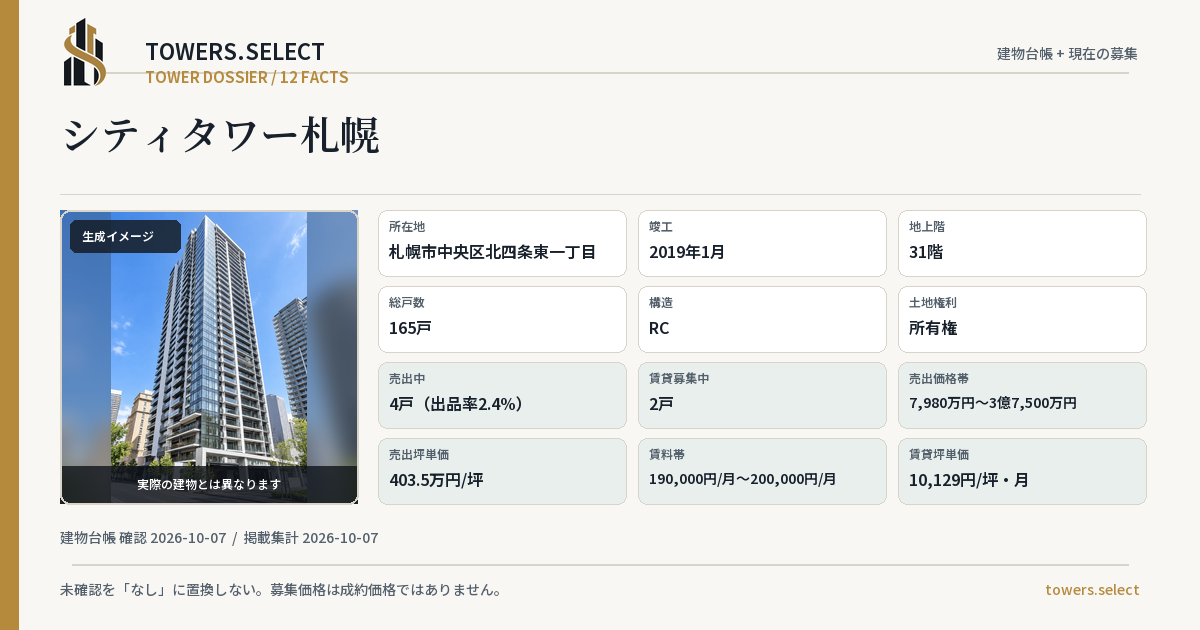The height and width of the screenshot is (630, 1200).
Task: Click the 土地権利 field label
Action: click(933, 303)
